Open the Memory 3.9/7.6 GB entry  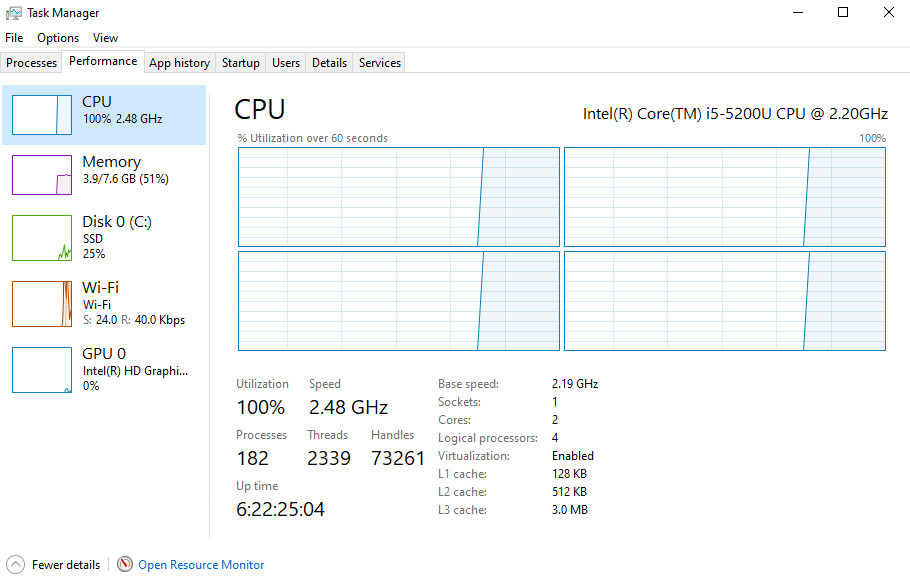[x=125, y=179]
